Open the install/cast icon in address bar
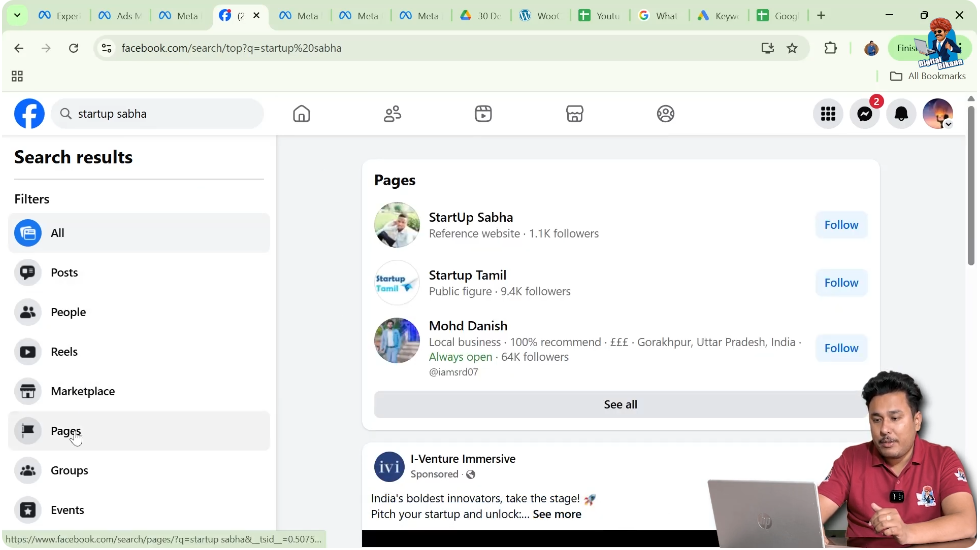The width and height of the screenshot is (980, 550). point(768,48)
